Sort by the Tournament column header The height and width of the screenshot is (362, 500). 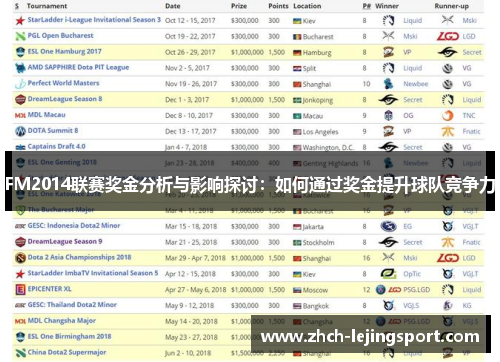point(47,6)
